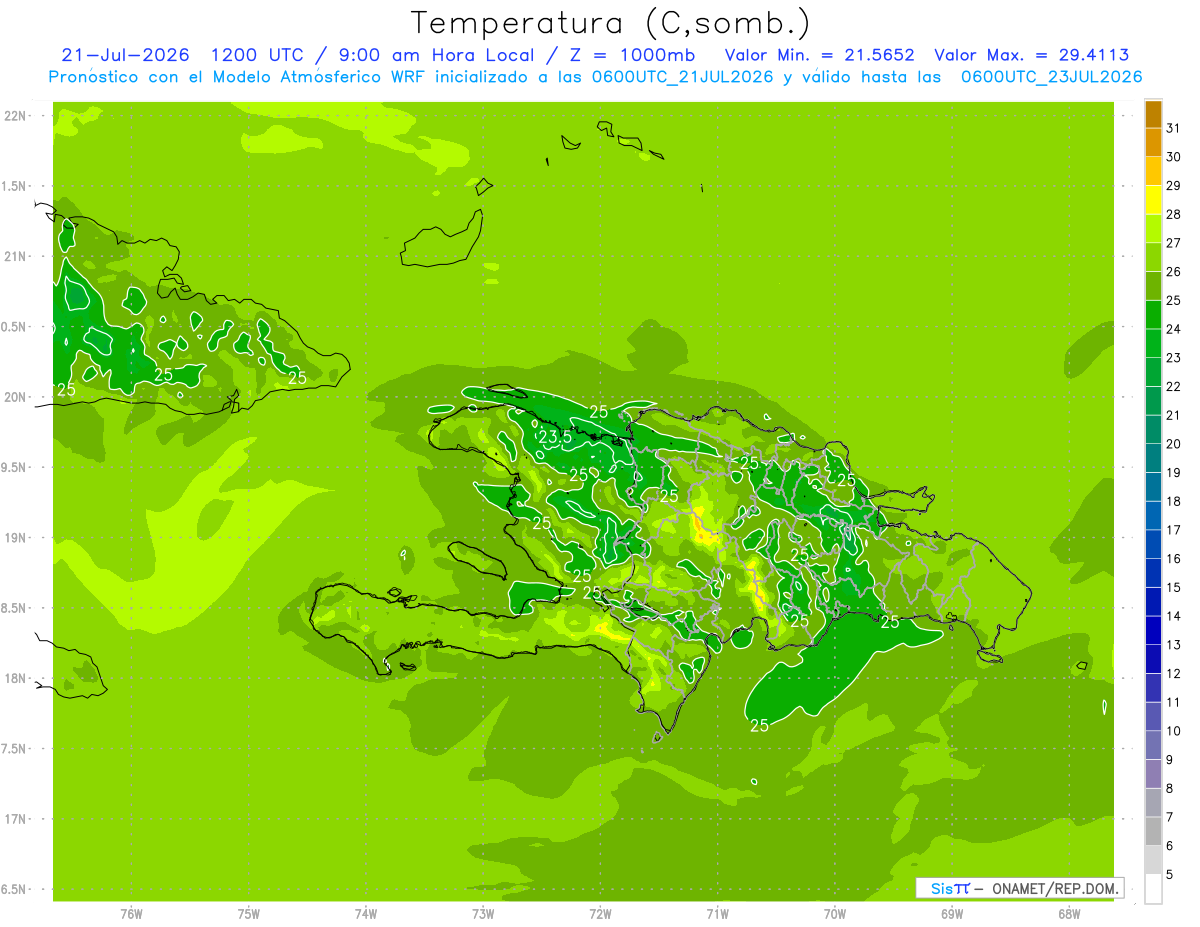Click the 22N latitude axis label

click(14, 116)
